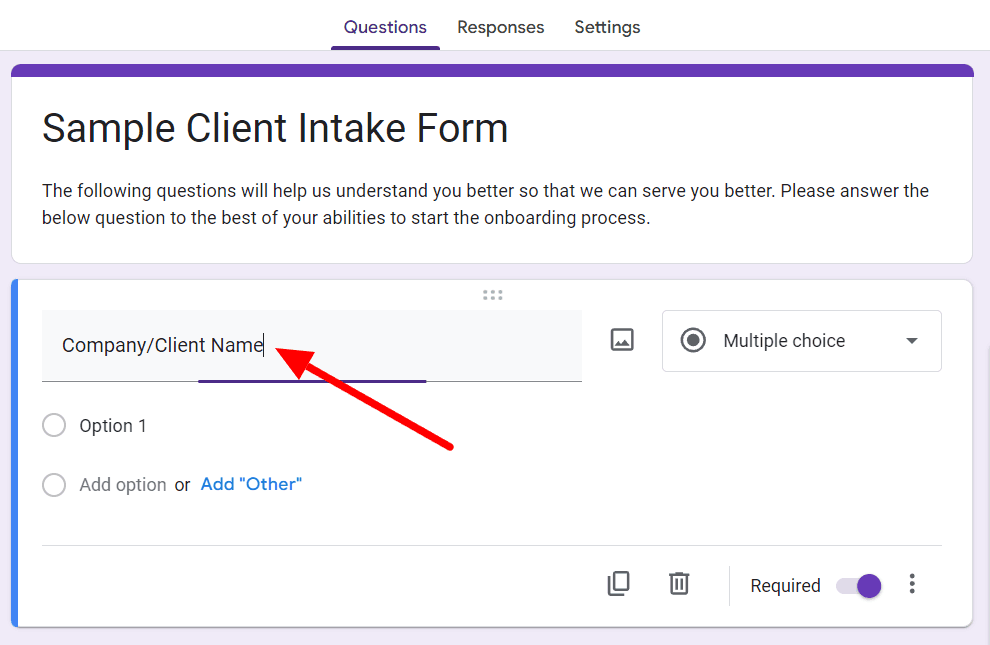Image resolution: width=990 pixels, height=645 pixels.
Task: Grab the question drag handle dots
Action: (x=492, y=295)
